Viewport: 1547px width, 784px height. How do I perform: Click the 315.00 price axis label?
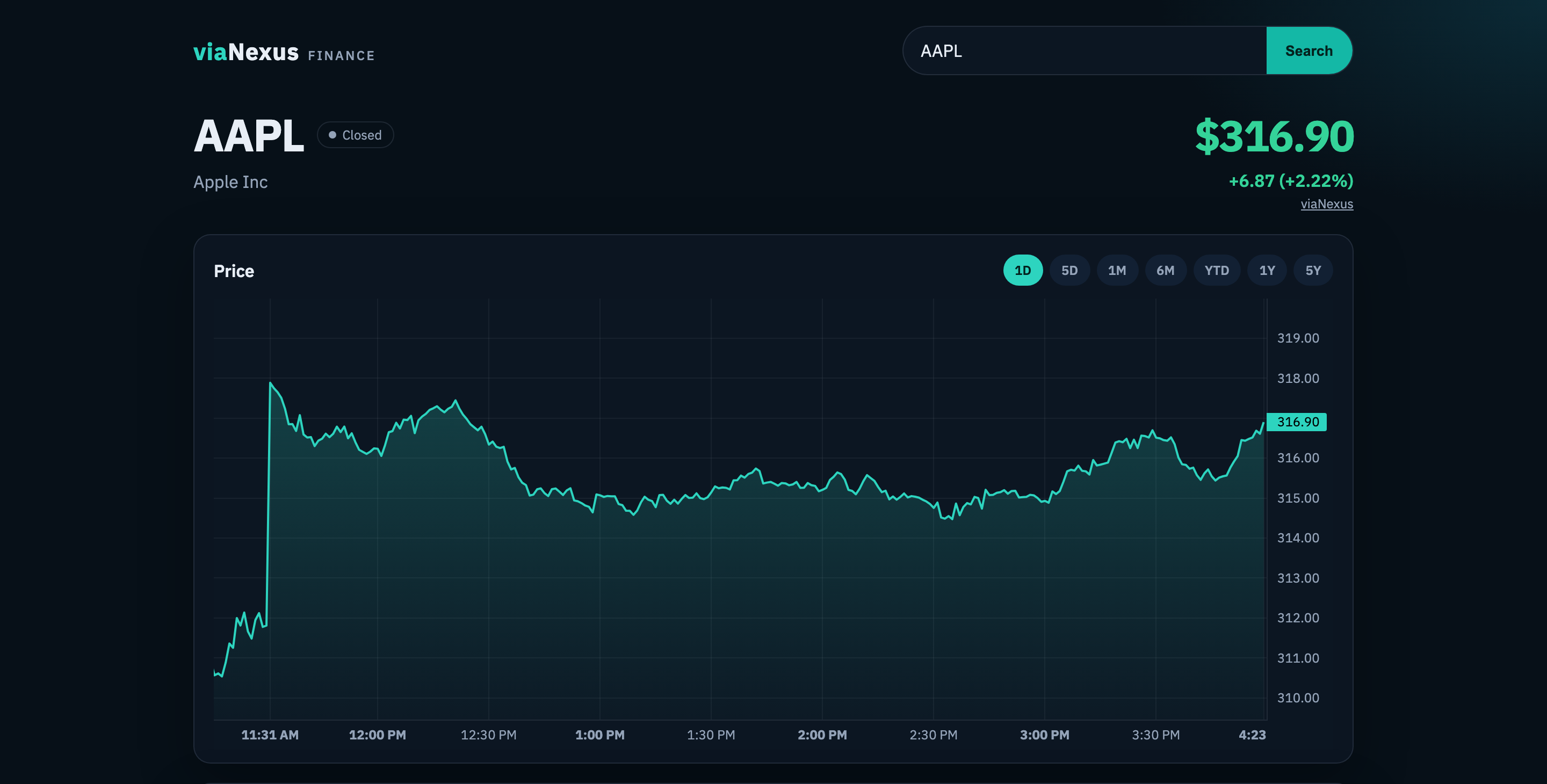(x=1298, y=498)
